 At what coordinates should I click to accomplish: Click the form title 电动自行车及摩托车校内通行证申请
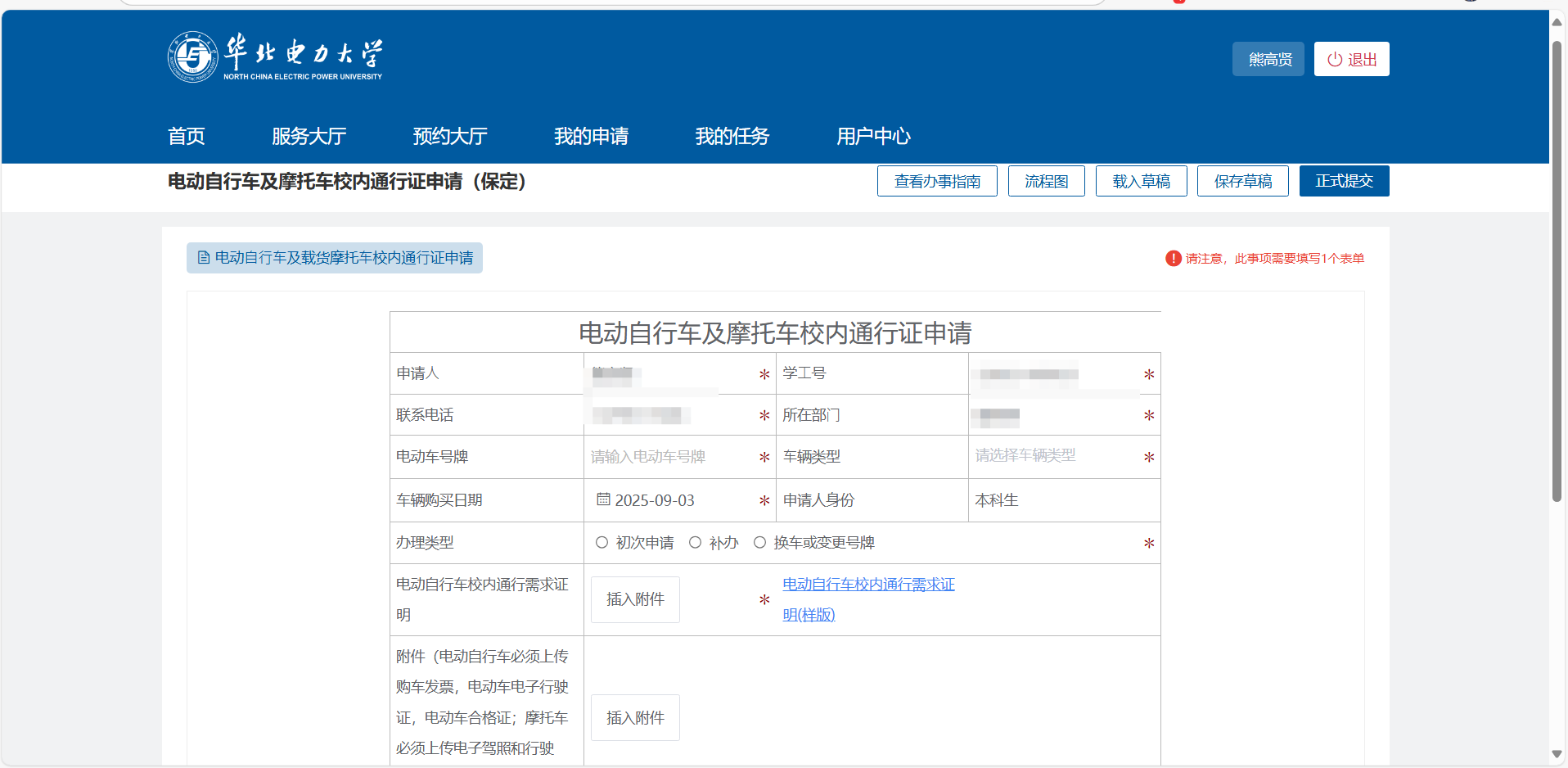click(775, 332)
